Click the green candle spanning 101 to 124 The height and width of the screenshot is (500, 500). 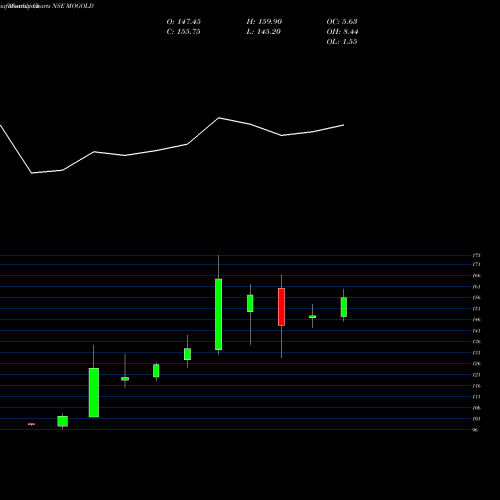point(94,393)
